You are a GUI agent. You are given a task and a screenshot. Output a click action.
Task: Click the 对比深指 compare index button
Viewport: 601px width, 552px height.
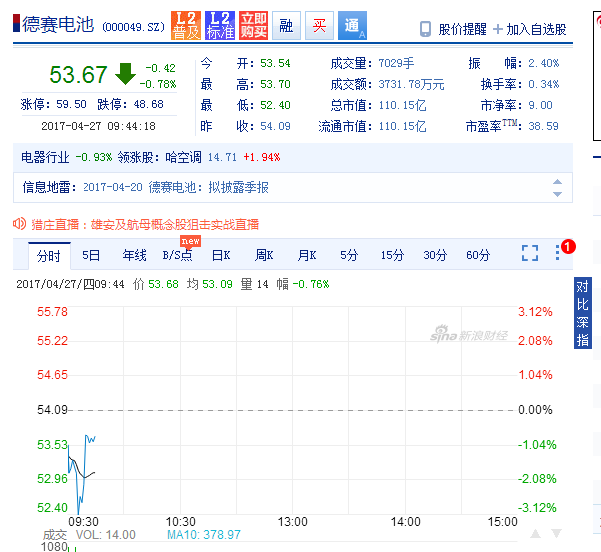pos(583,313)
